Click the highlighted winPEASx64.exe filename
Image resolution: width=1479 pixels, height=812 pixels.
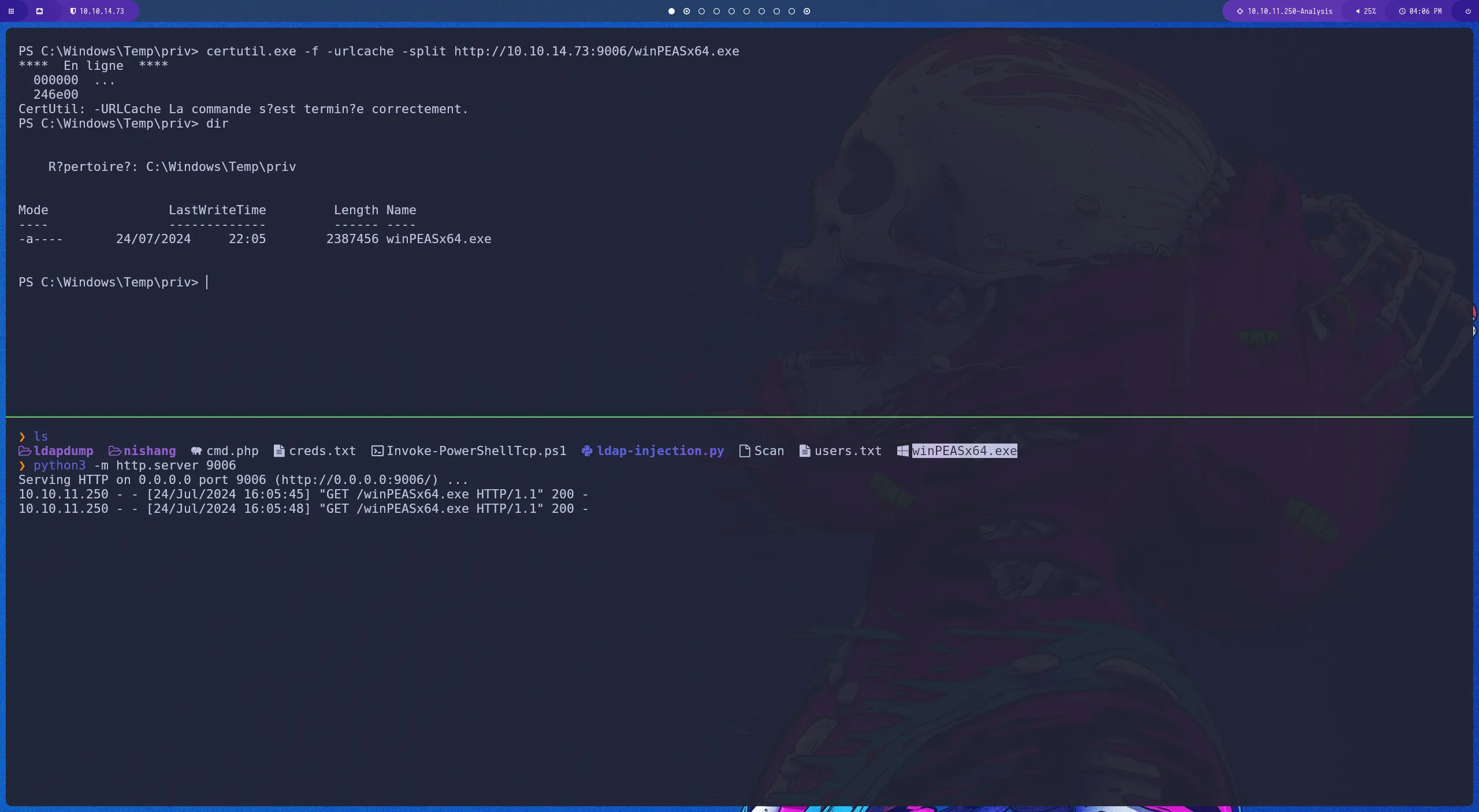(964, 451)
